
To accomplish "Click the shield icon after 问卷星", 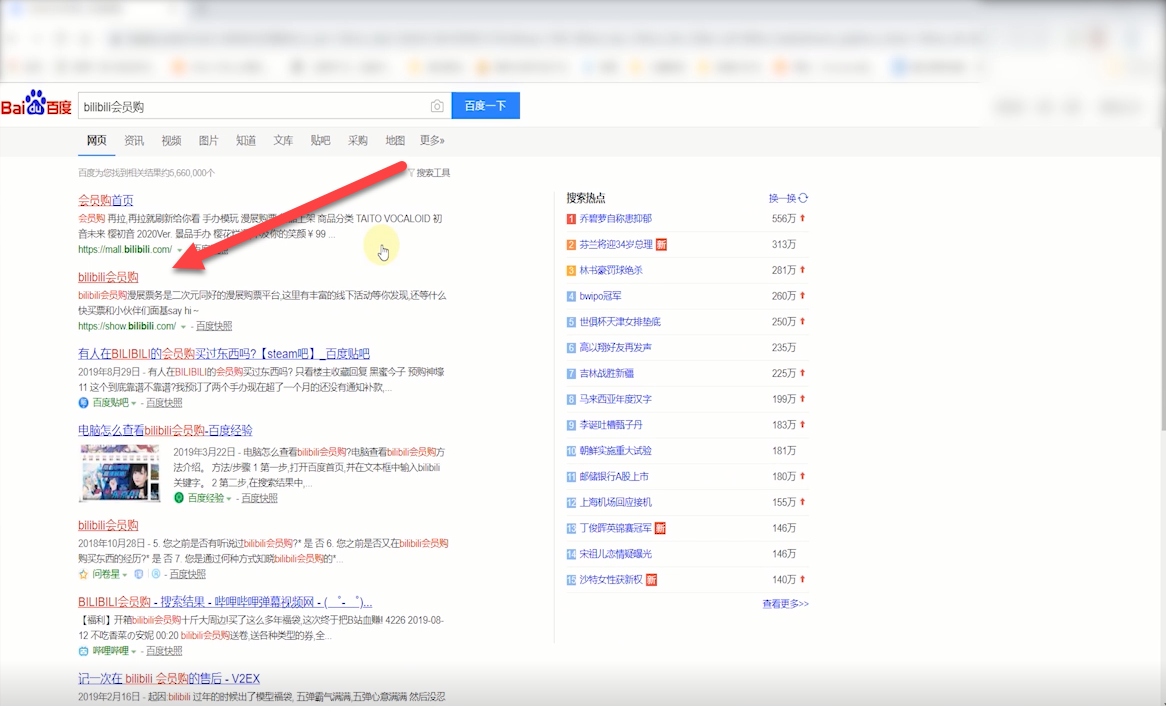I will click(138, 574).
